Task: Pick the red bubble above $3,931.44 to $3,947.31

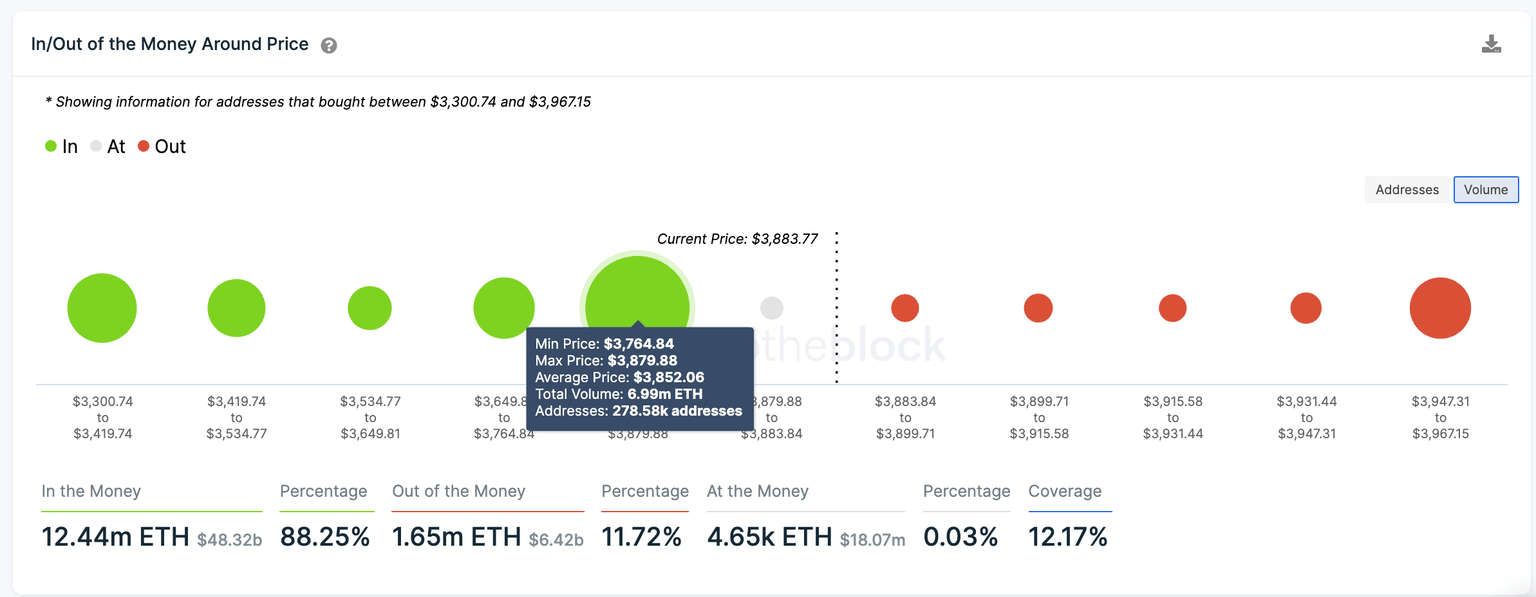Action: pyautogui.click(x=1306, y=308)
